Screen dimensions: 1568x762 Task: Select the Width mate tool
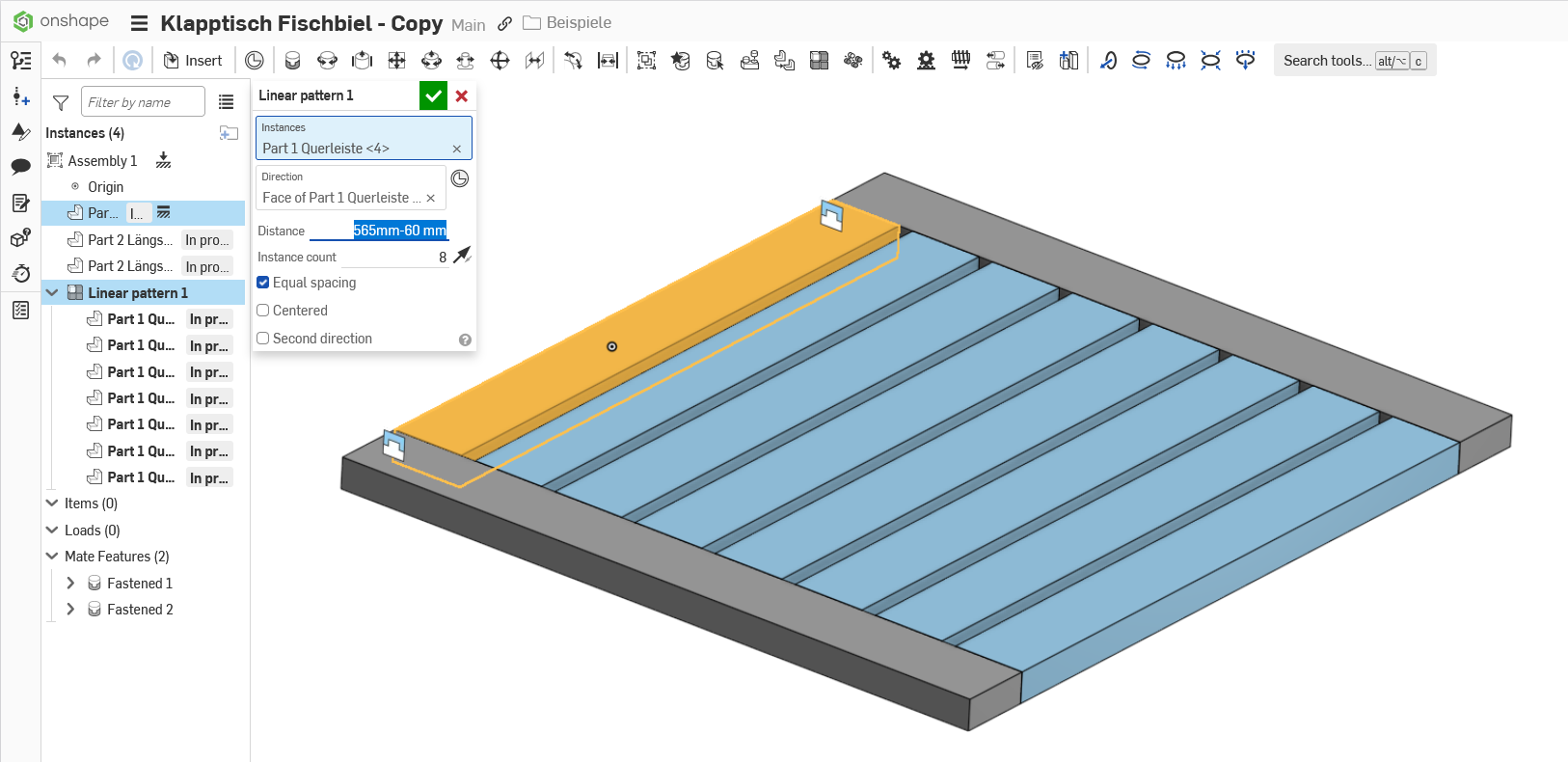pyautogui.click(x=608, y=60)
